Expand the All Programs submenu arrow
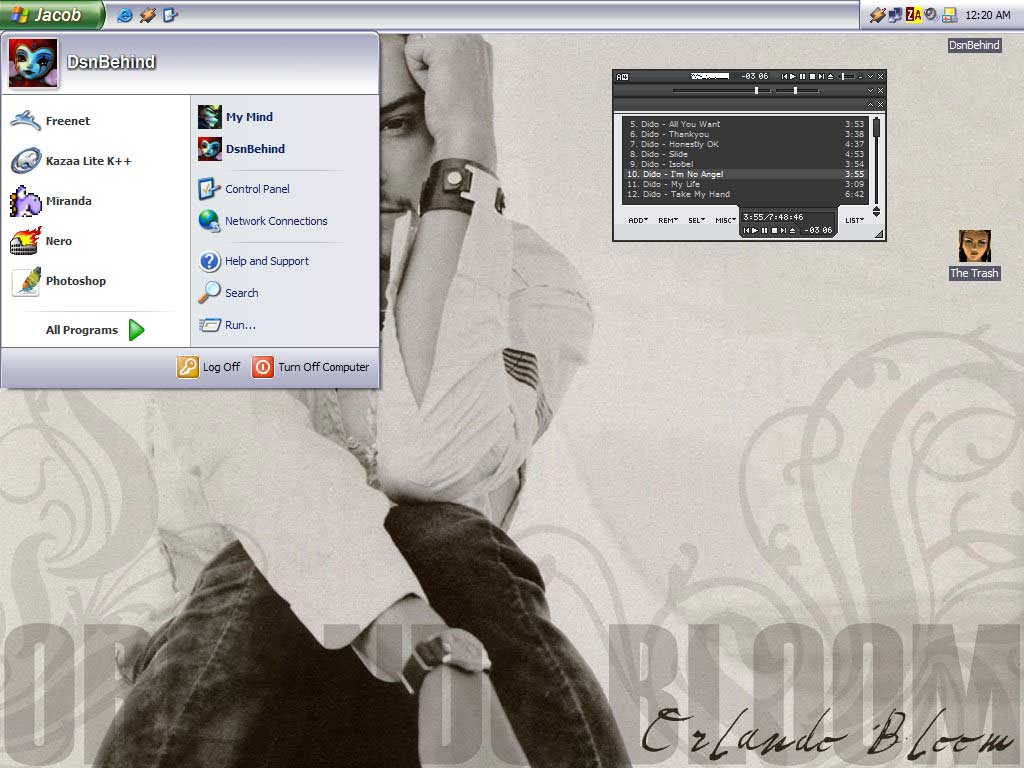Viewport: 1024px width, 768px height. [137, 330]
